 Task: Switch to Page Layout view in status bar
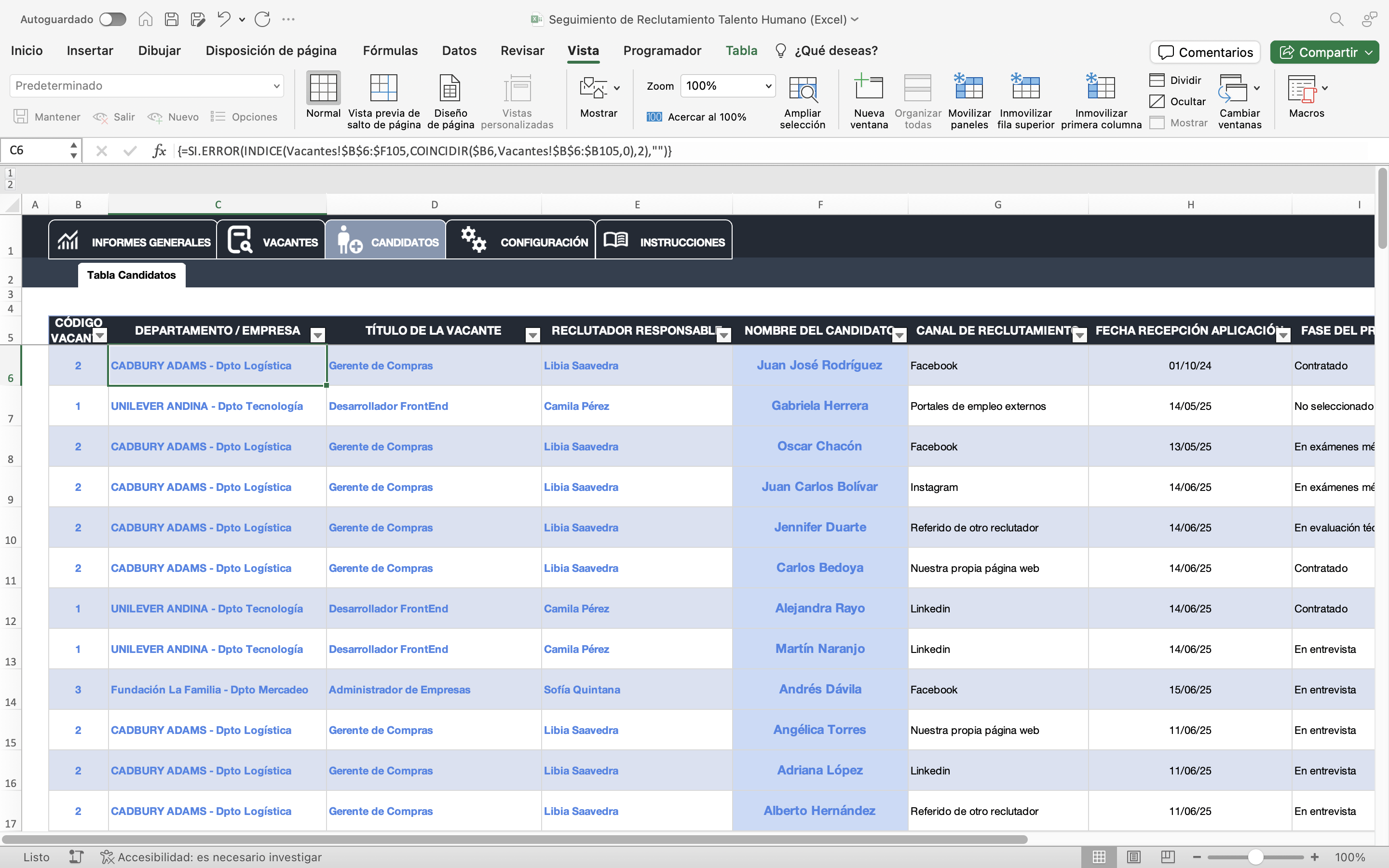coord(1133,857)
